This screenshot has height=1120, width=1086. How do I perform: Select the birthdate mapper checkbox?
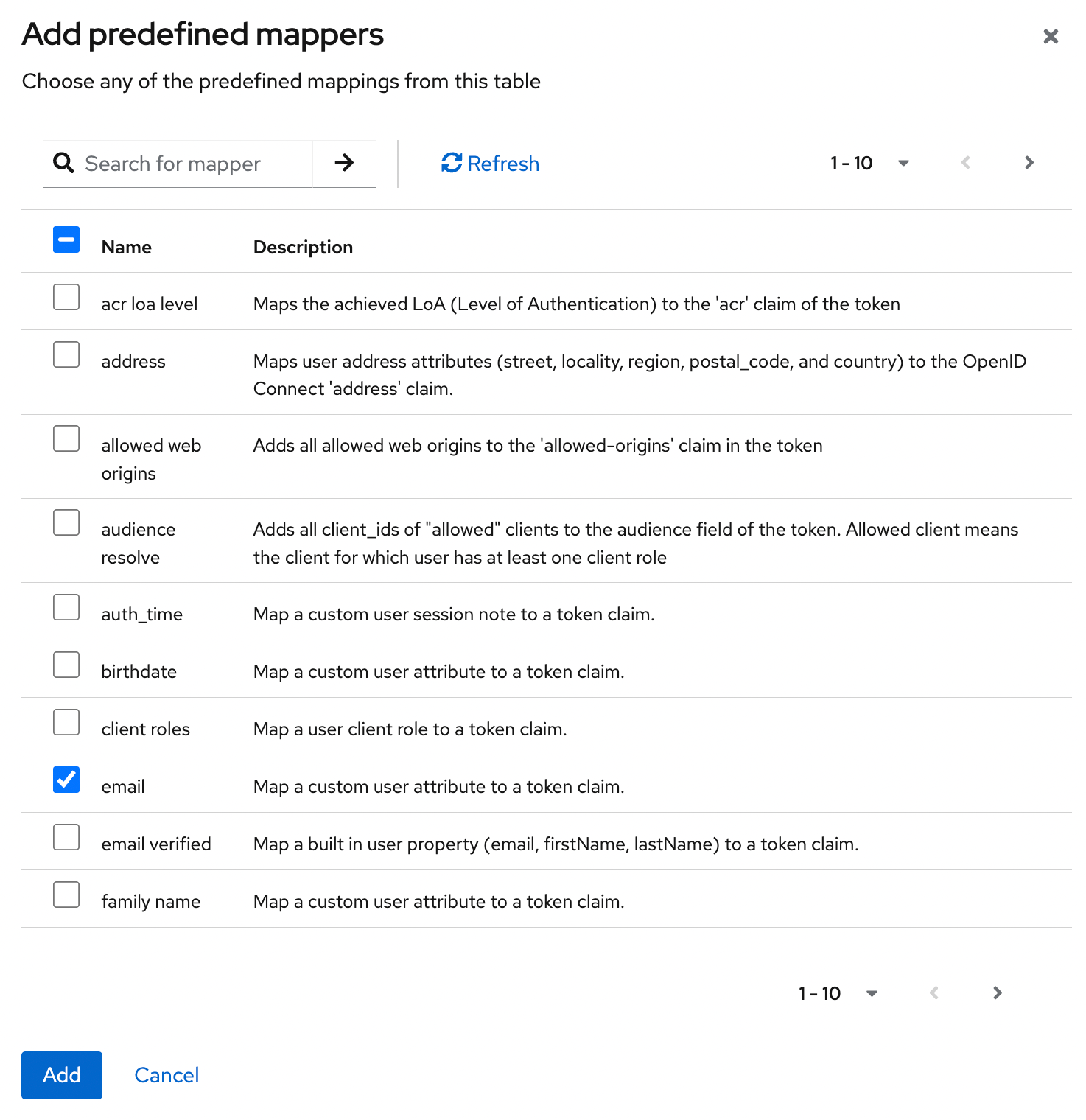click(x=66, y=665)
